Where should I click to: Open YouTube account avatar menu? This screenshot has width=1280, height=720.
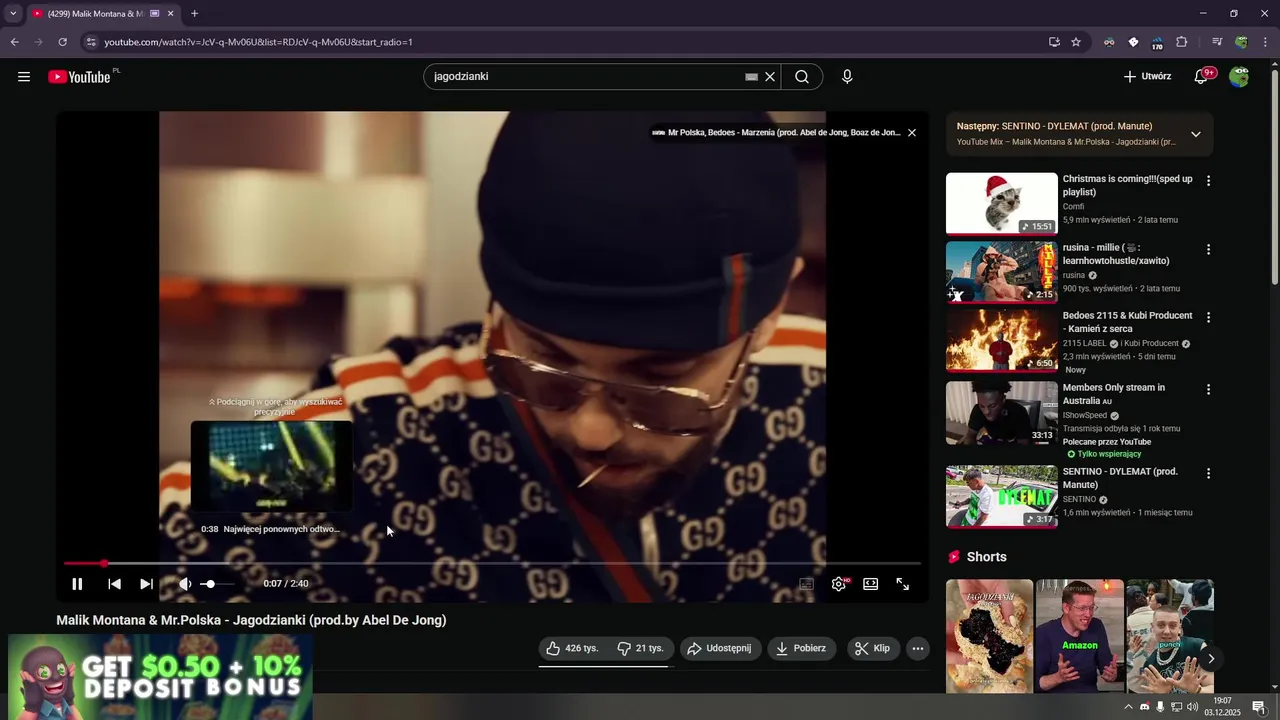(1239, 77)
